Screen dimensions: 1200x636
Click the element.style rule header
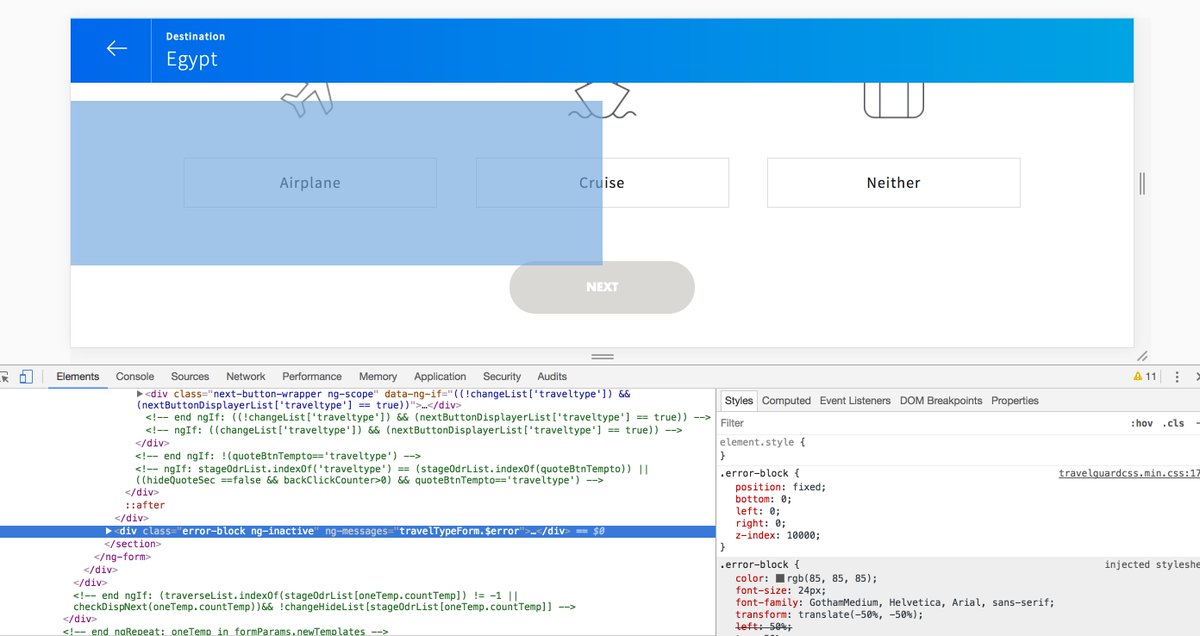[762, 441]
